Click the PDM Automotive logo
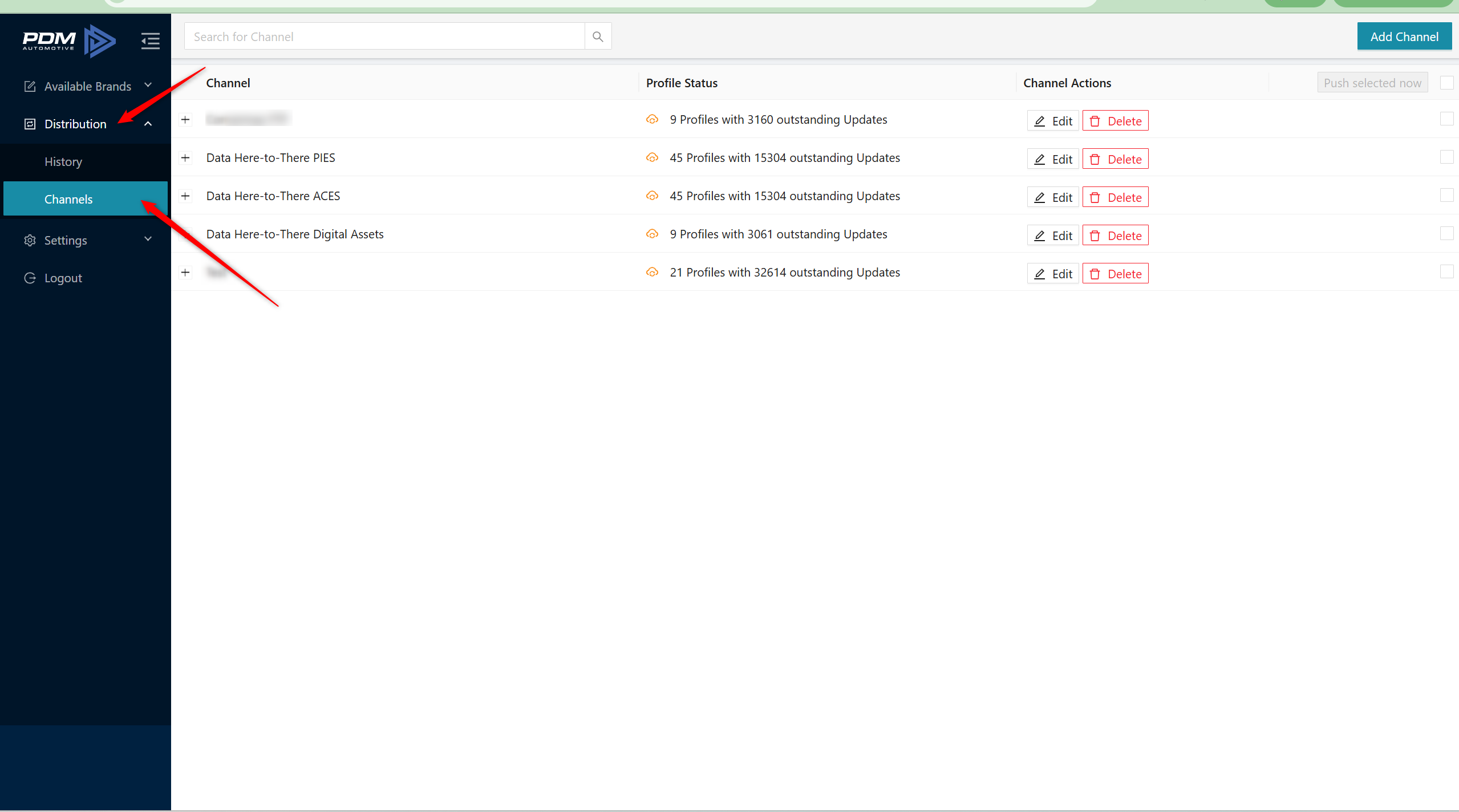The height and width of the screenshot is (812, 1459). tap(68, 40)
